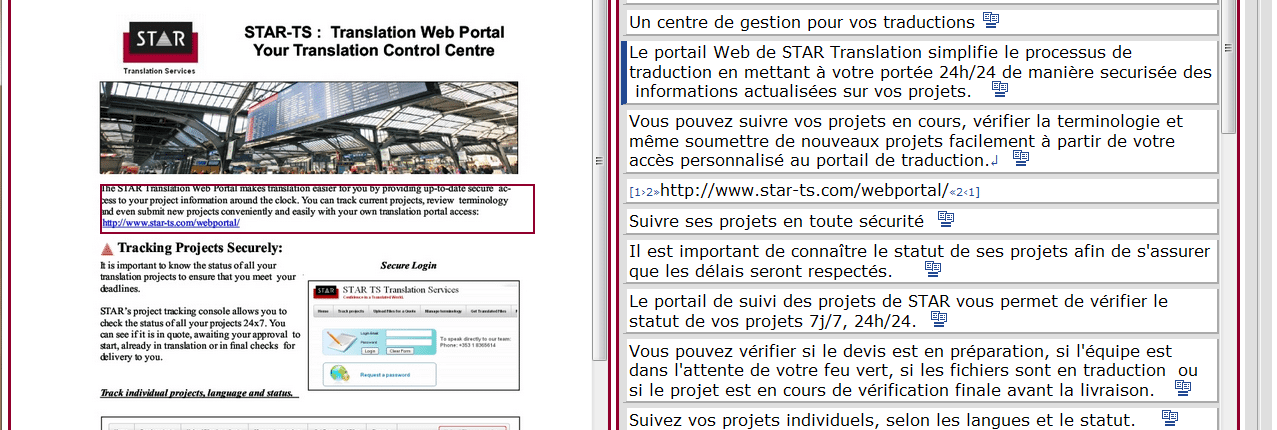Select segment starting 'Le portail Web de STAR Translation'
This screenshot has height=430, width=1277.
pos(920,72)
